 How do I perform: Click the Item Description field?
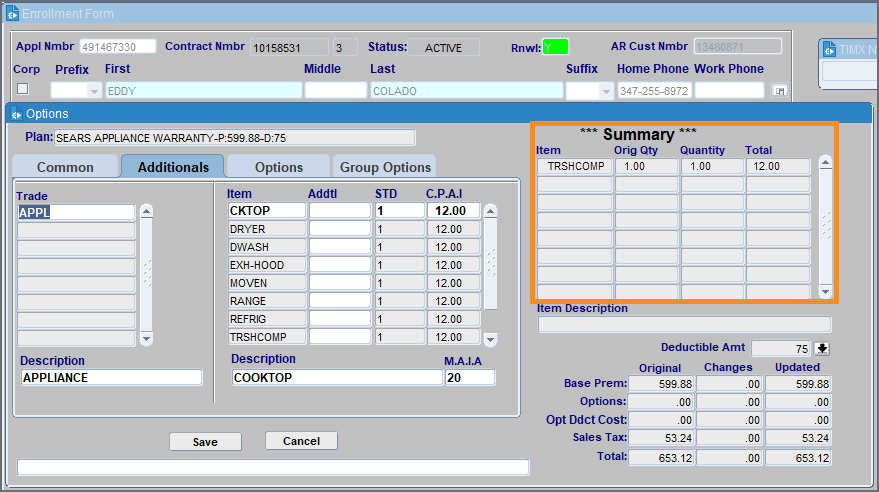684,324
